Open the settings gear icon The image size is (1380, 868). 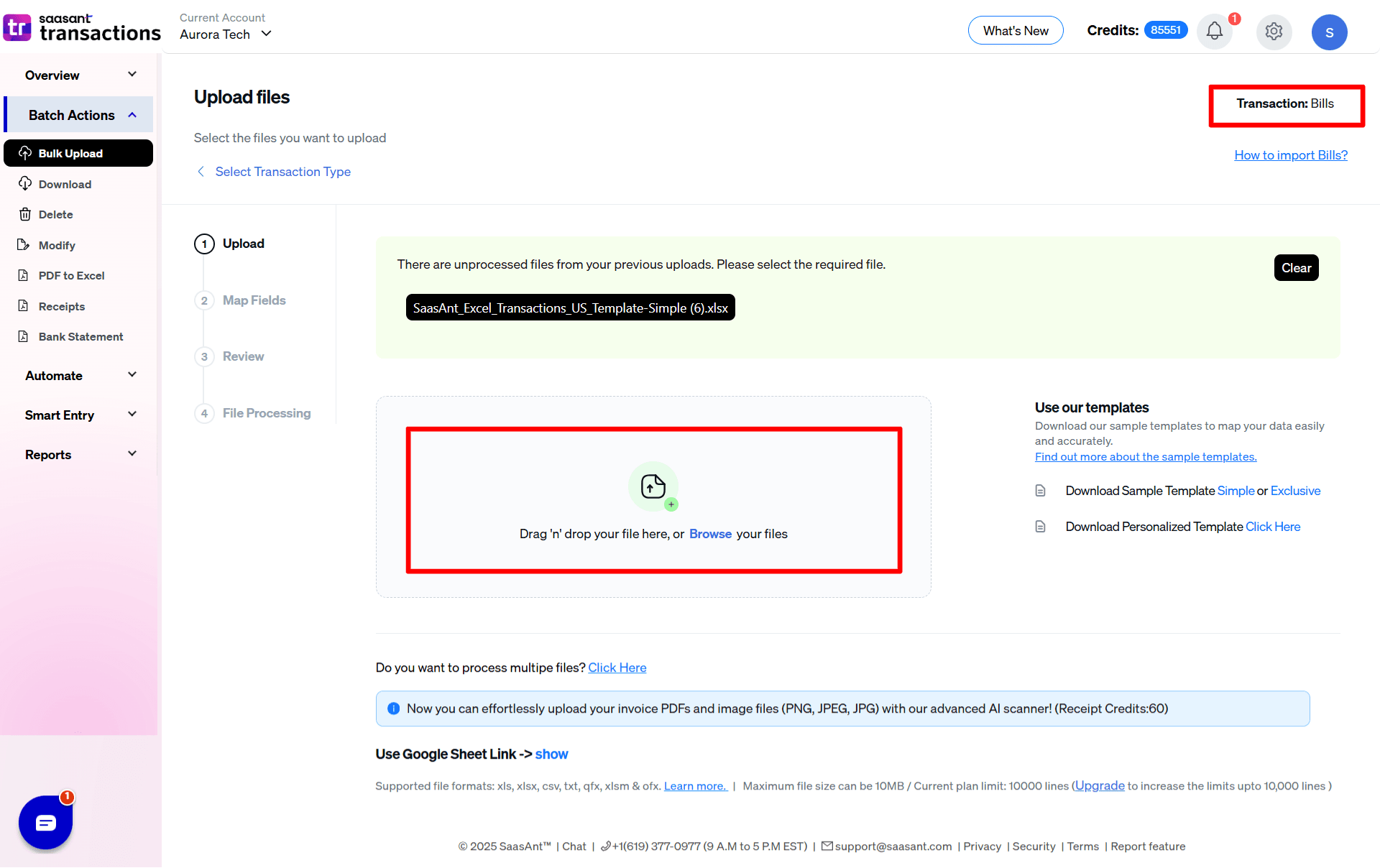(1274, 32)
